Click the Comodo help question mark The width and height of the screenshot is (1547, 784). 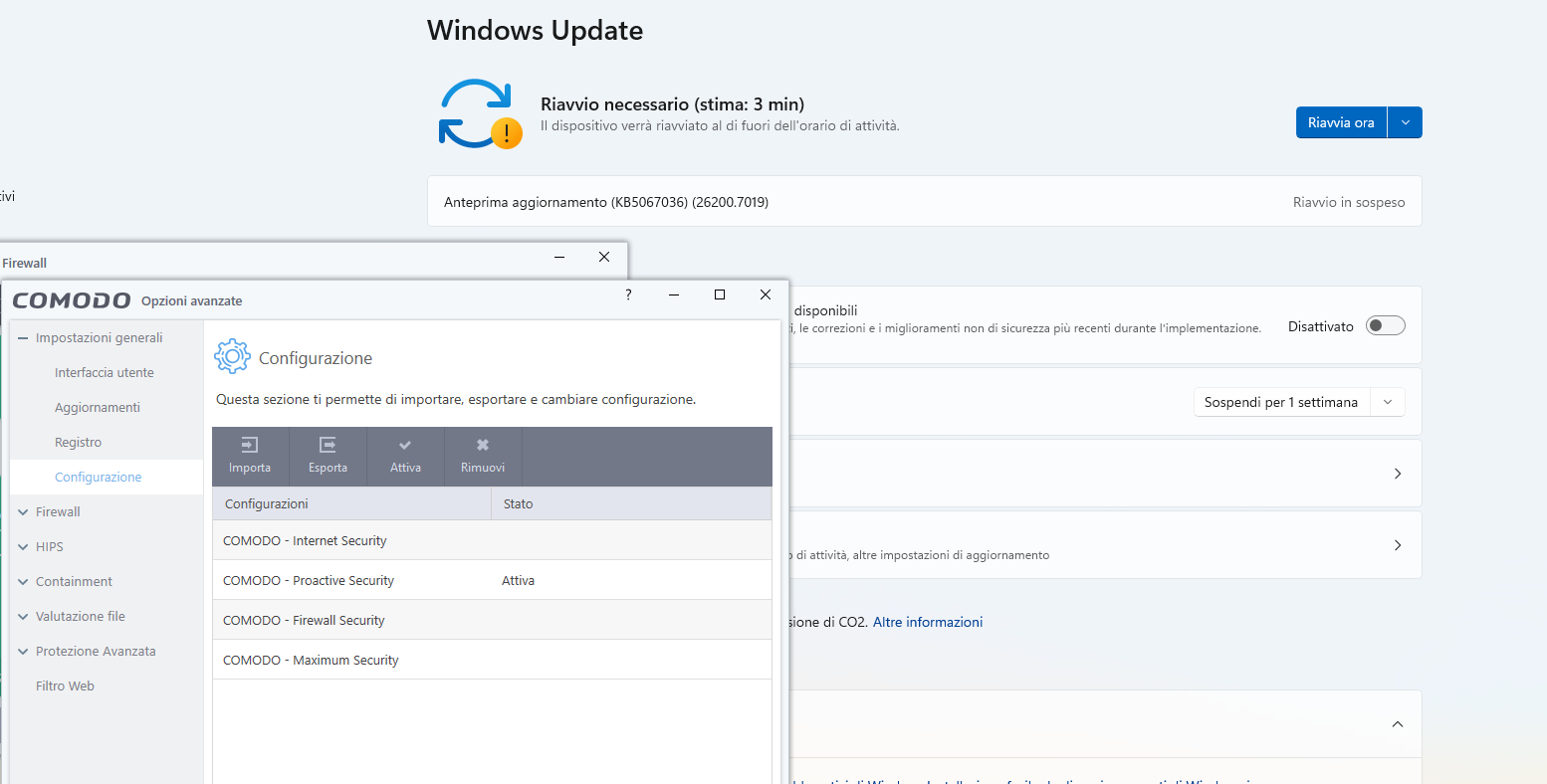628,294
